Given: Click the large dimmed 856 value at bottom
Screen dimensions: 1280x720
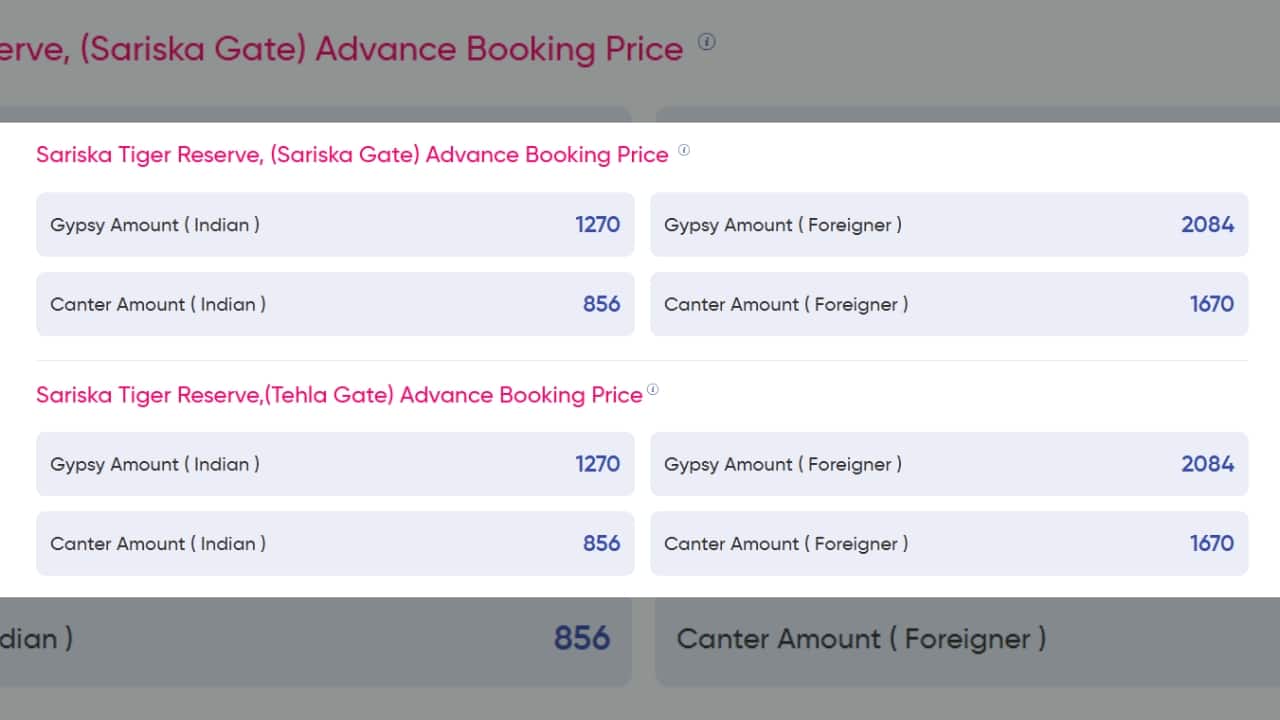Looking at the screenshot, I should coord(581,638).
